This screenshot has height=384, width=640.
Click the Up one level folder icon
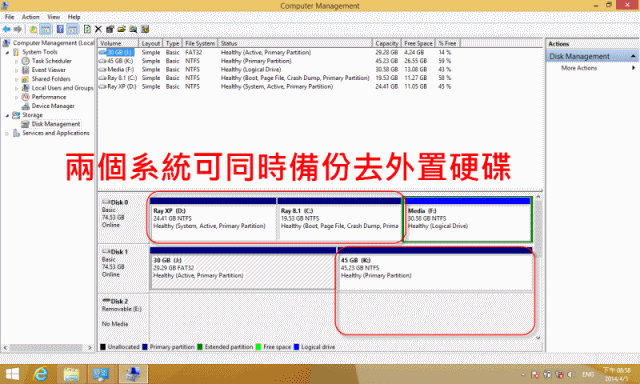pyautogui.click(x=33, y=29)
